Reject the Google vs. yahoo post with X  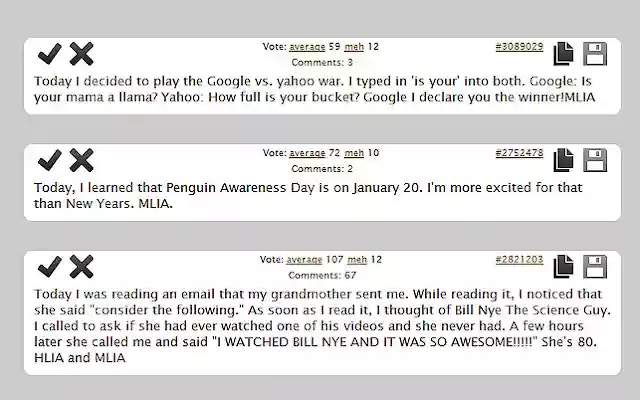coord(81,54)
